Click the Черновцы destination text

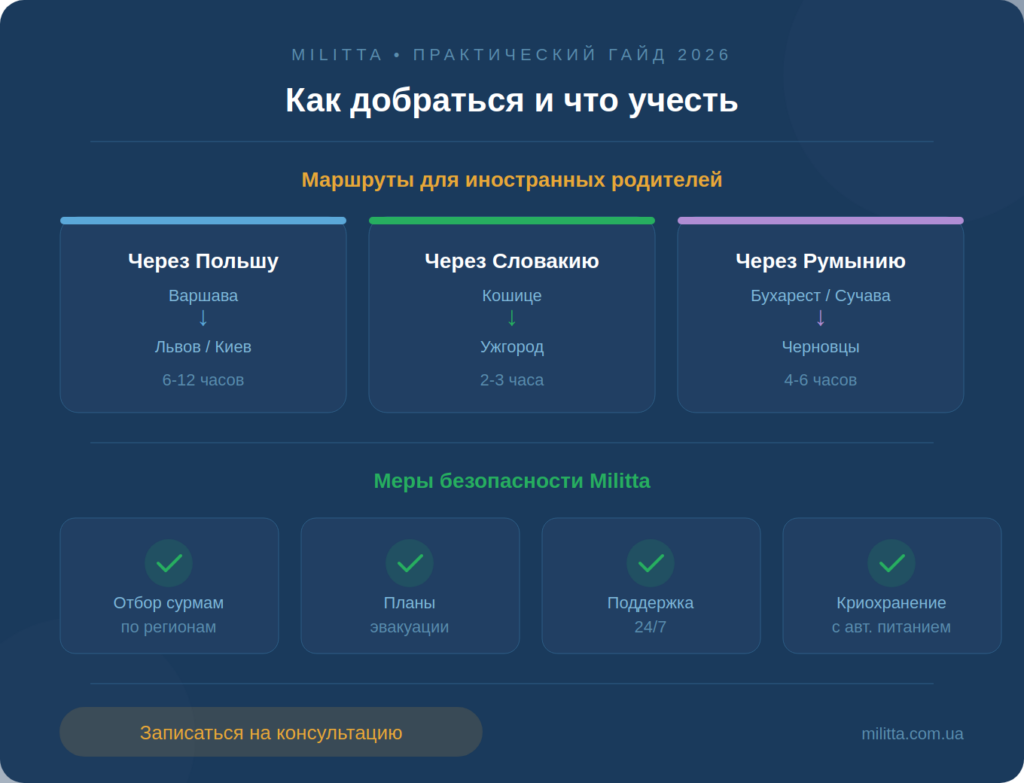821,347
